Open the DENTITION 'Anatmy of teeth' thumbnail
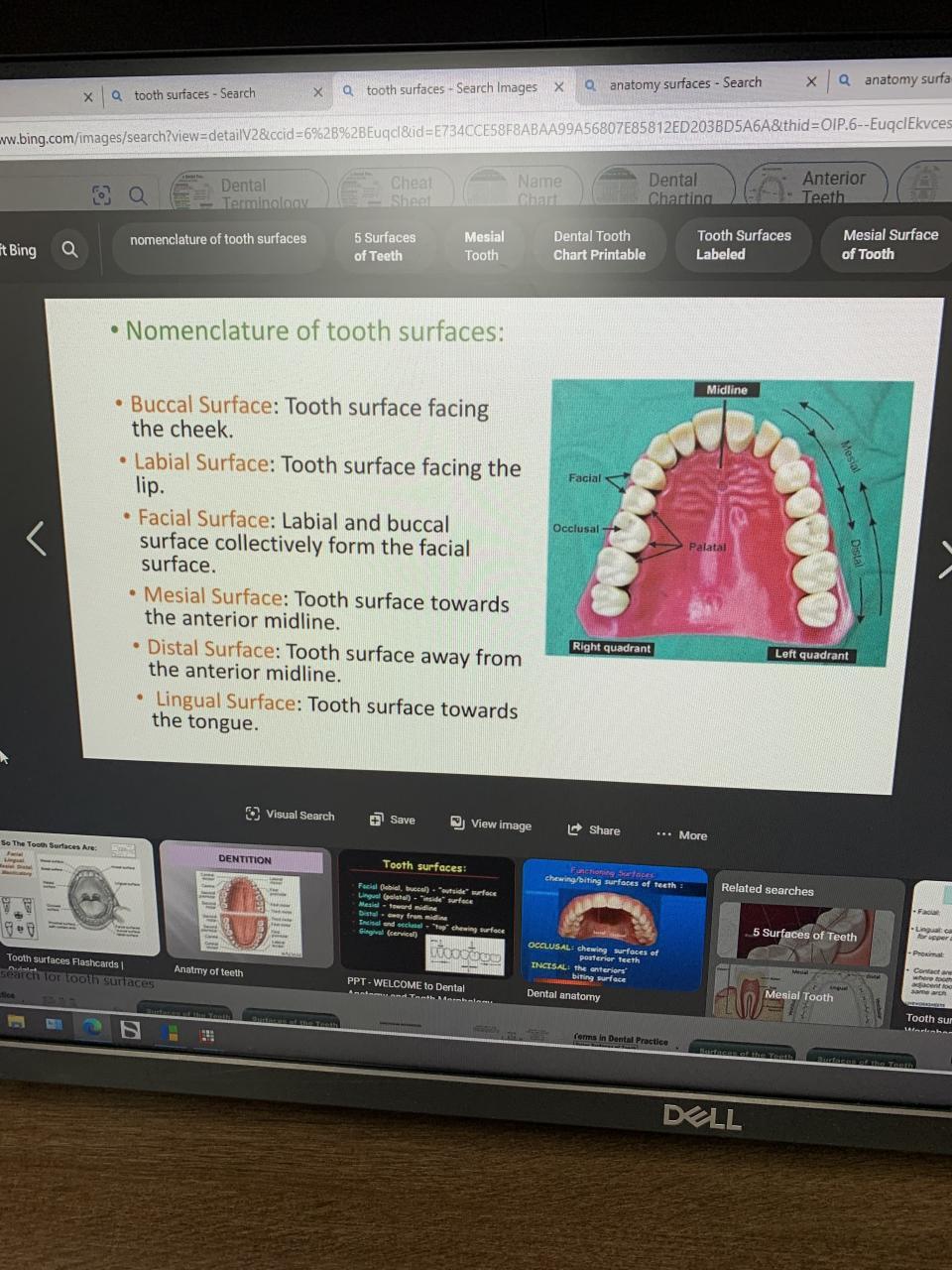Image resolution: width=952 pixels, height=1270 pixels. [246, 903]
